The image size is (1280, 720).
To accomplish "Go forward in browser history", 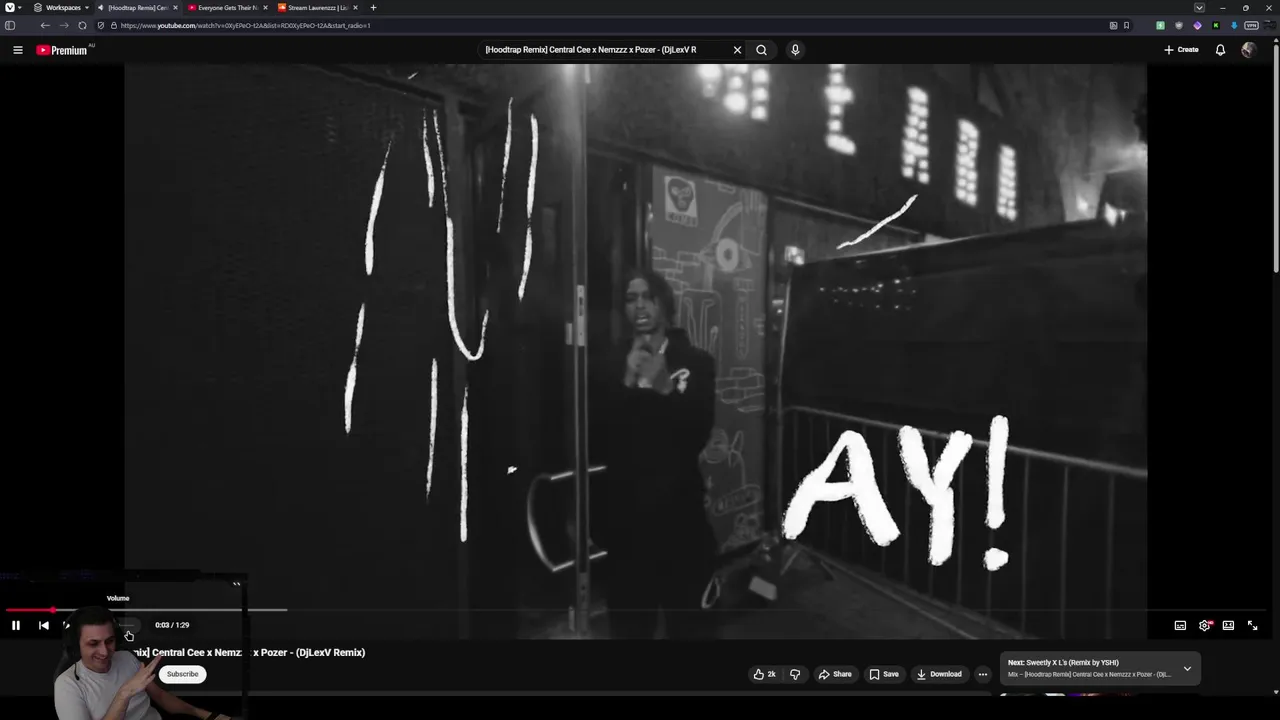I will click(64, 25).
